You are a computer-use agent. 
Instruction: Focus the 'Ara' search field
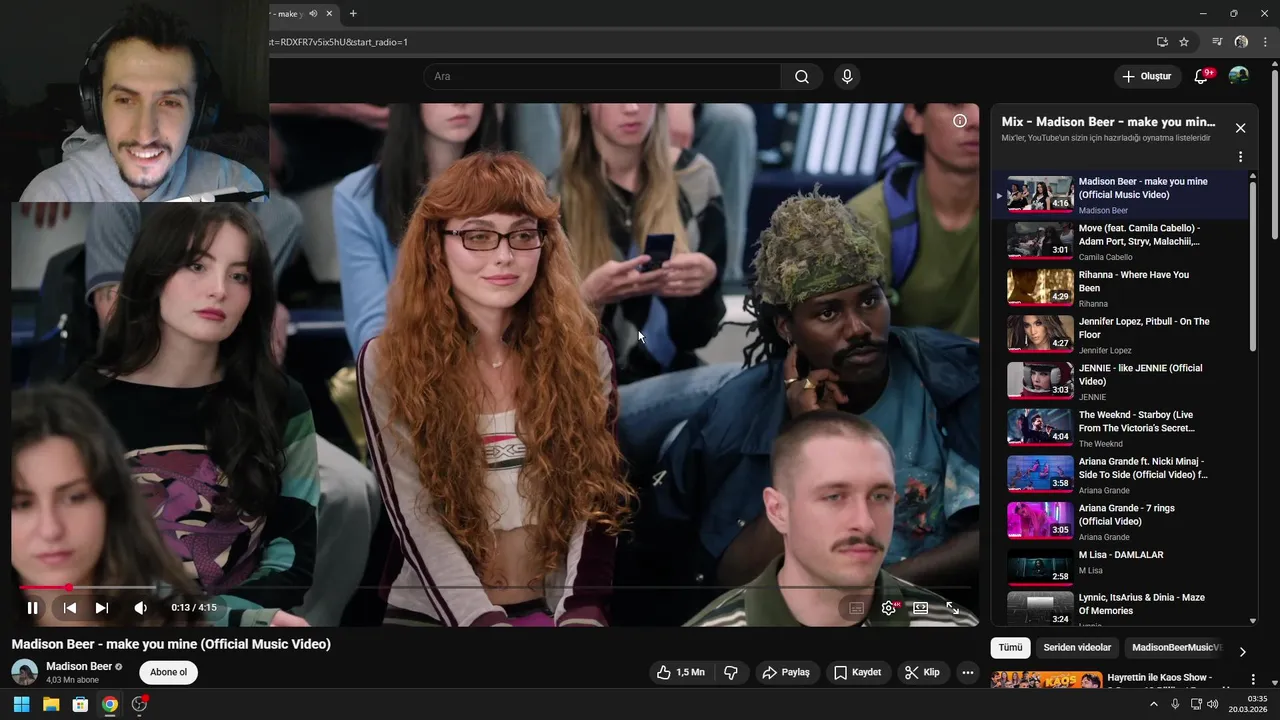point(602,77)
